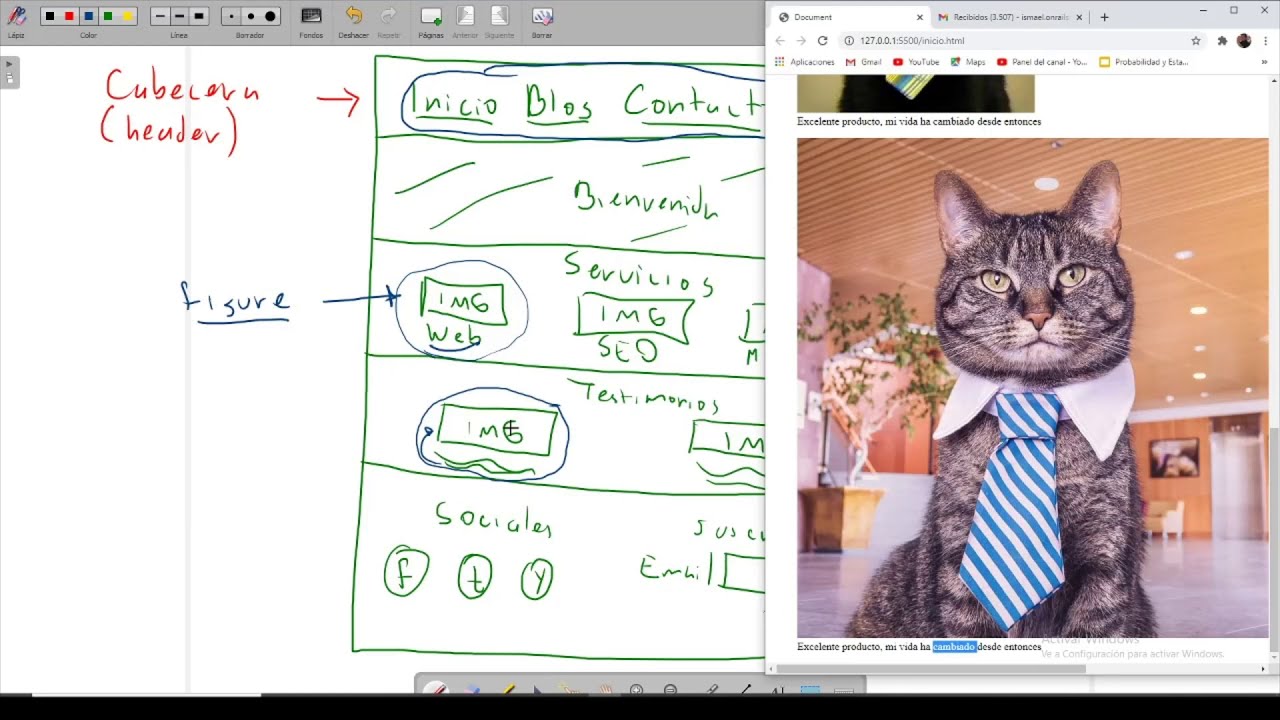Viewport: 1280px width, 720px height.
Task: Open the Maps bookmark
Action: (x=968, y=62)
